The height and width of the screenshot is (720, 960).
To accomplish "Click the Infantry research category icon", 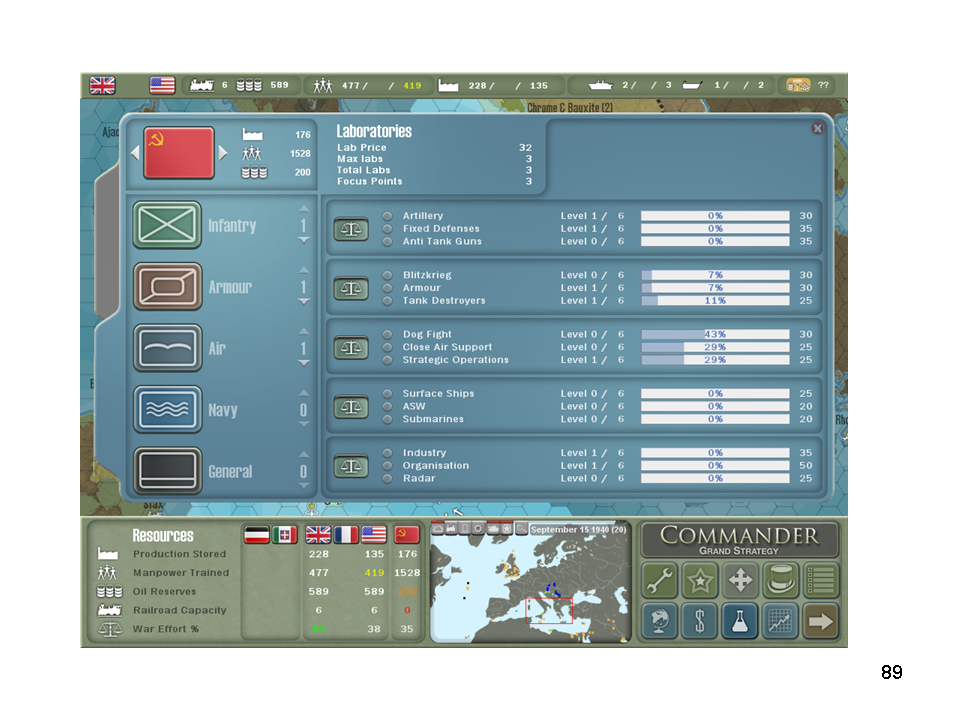I will tap(167, 225).
